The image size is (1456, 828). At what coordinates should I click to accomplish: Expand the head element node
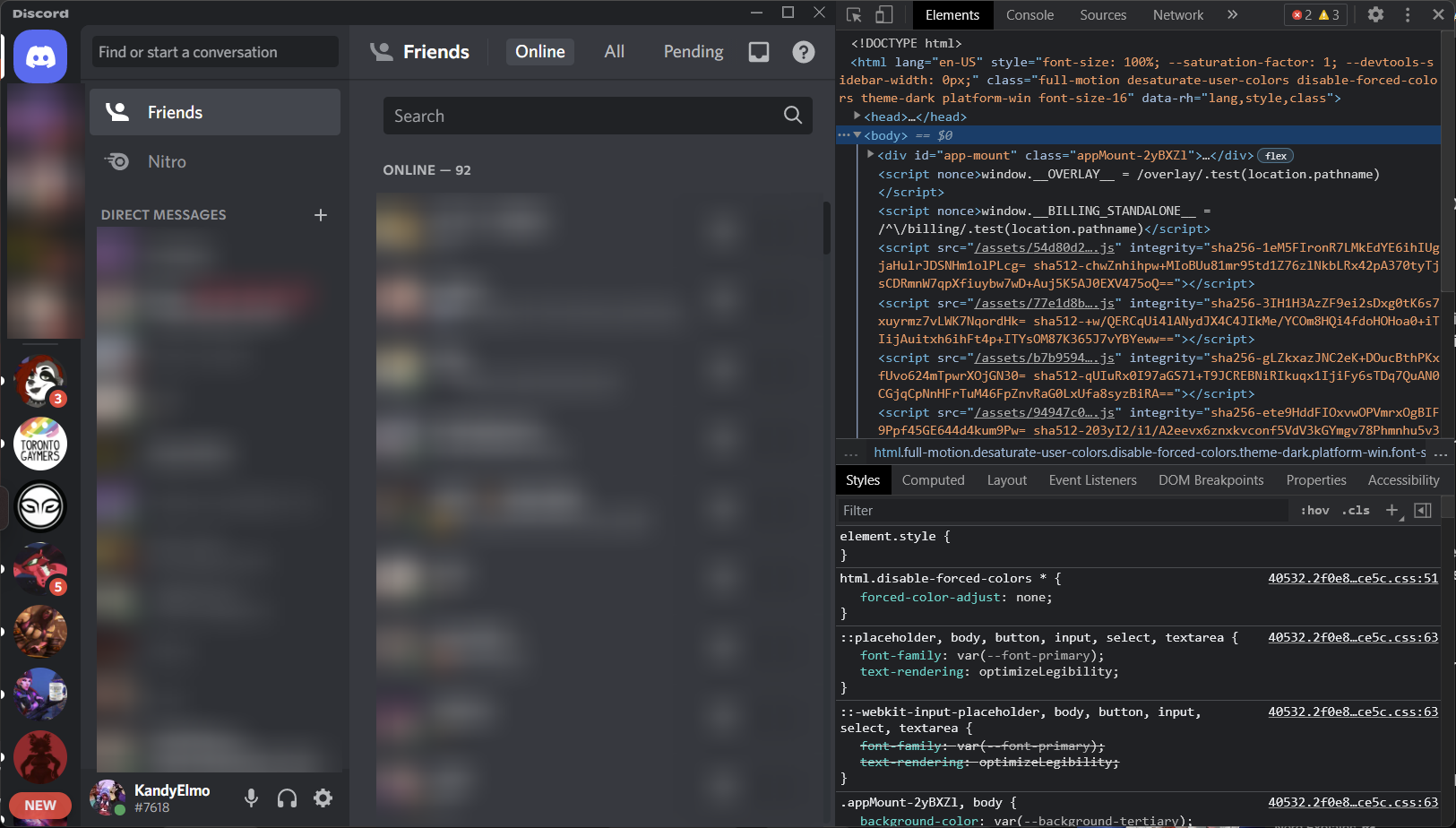(857, 116)
